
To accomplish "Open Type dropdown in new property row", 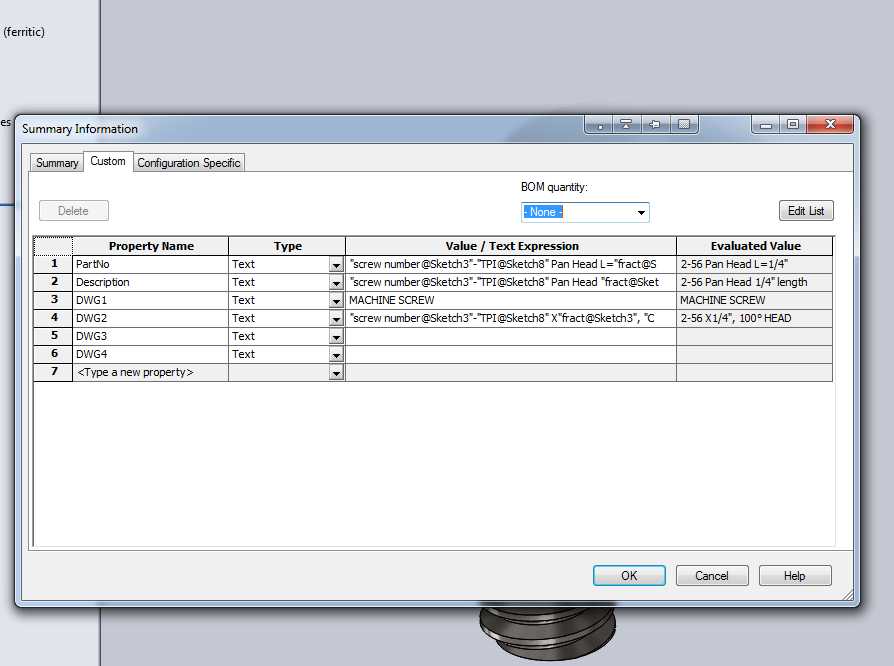I will (336, 373).
